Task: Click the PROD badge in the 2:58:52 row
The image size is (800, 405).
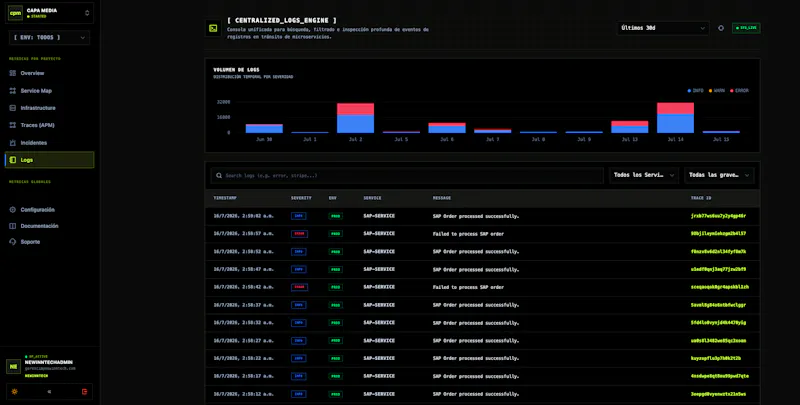Action: tap(335, 251)
